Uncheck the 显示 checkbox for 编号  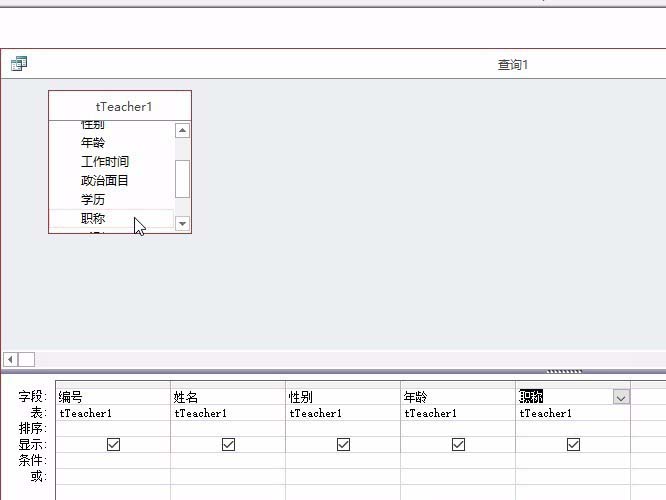pyautogui.click(x=113, y=445)
